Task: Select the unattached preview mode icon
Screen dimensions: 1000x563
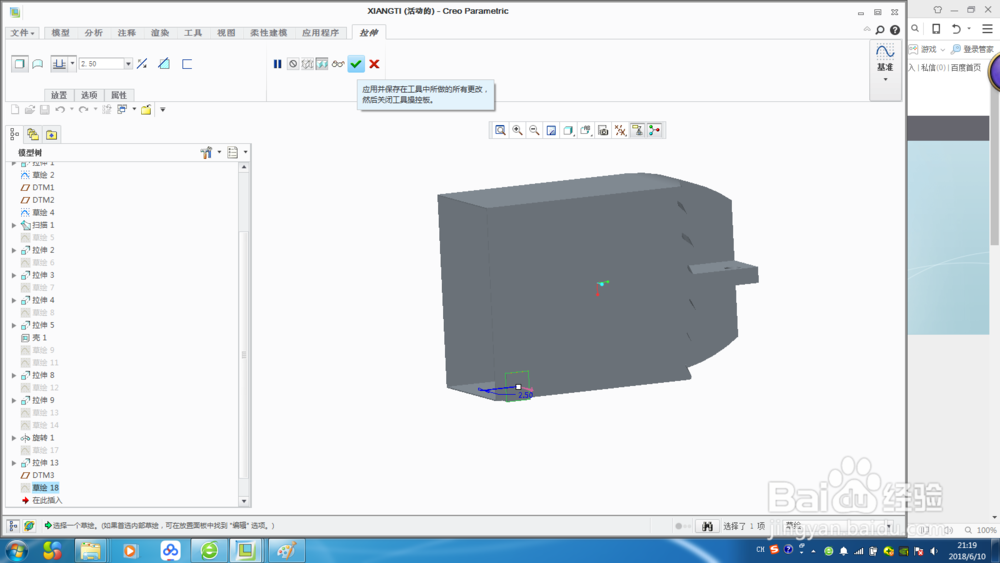Action: coord(307,64)
